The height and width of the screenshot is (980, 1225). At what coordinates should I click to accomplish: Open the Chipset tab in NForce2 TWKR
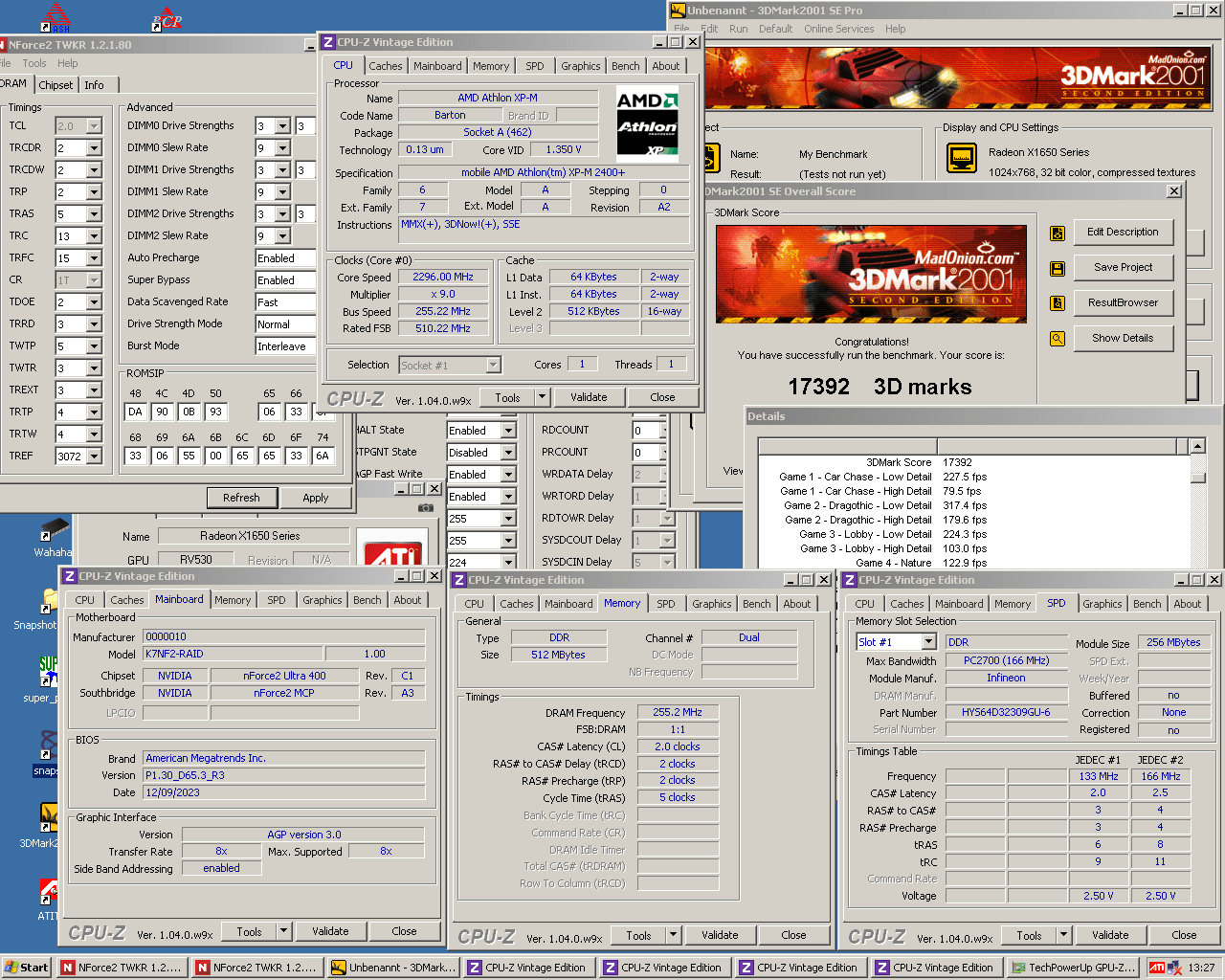tap(56, 85)
